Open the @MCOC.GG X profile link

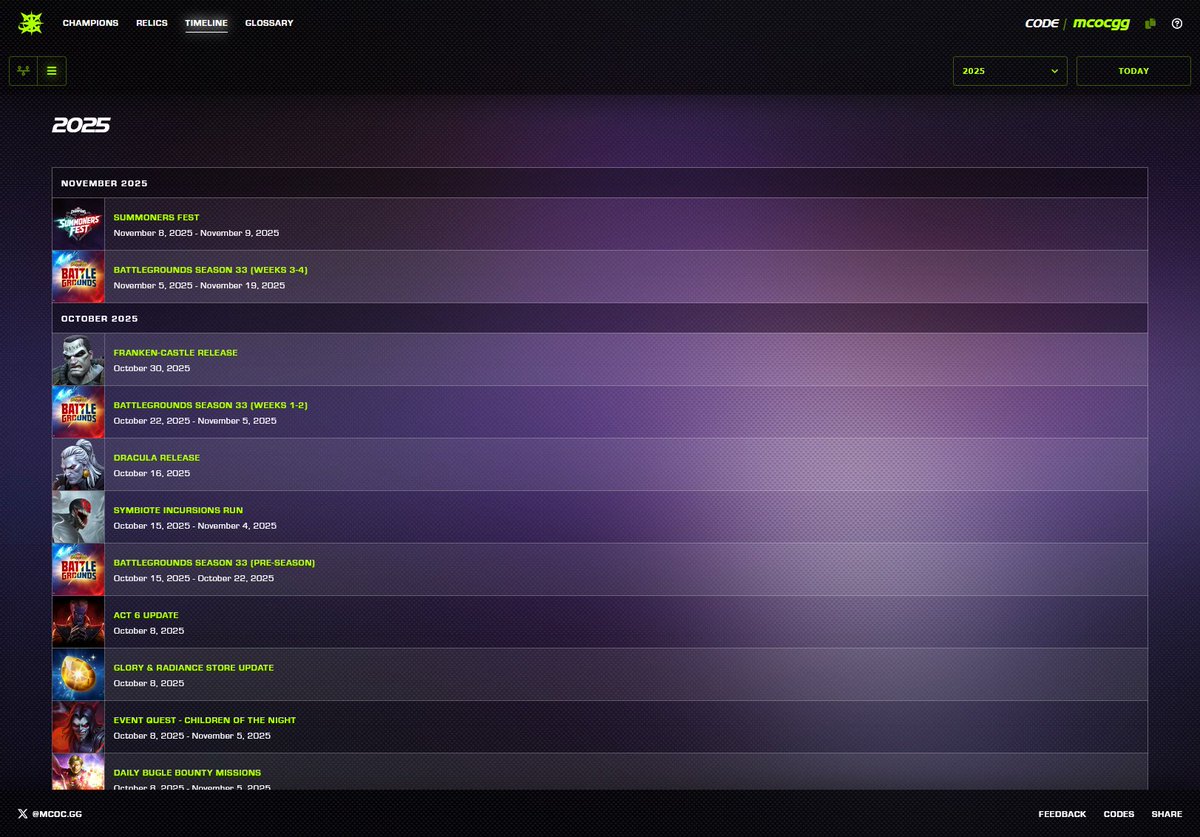(50, 814)
